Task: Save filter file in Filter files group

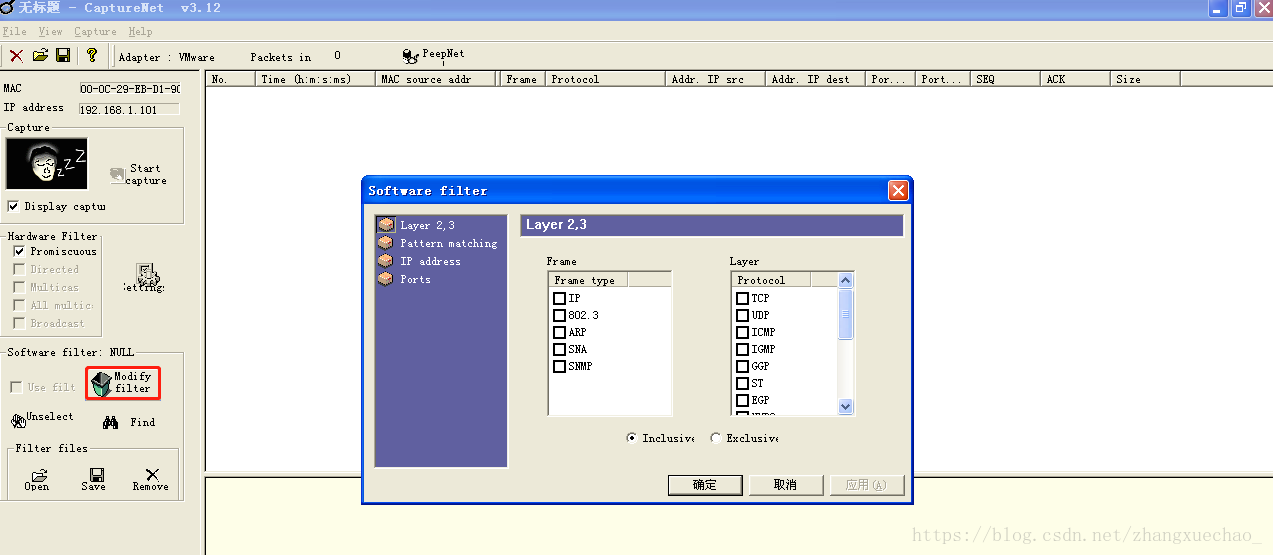Action: click(94, 479)
